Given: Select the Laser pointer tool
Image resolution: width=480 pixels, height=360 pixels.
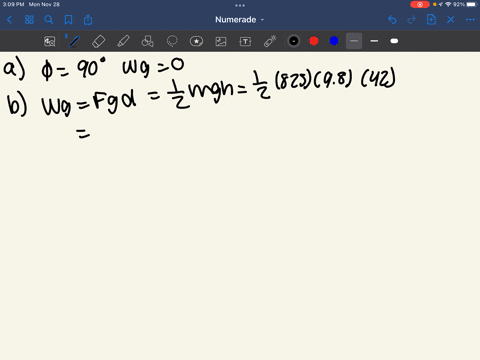Looking at the screenshot, I should pyautogui.click(x=270, y=41).
